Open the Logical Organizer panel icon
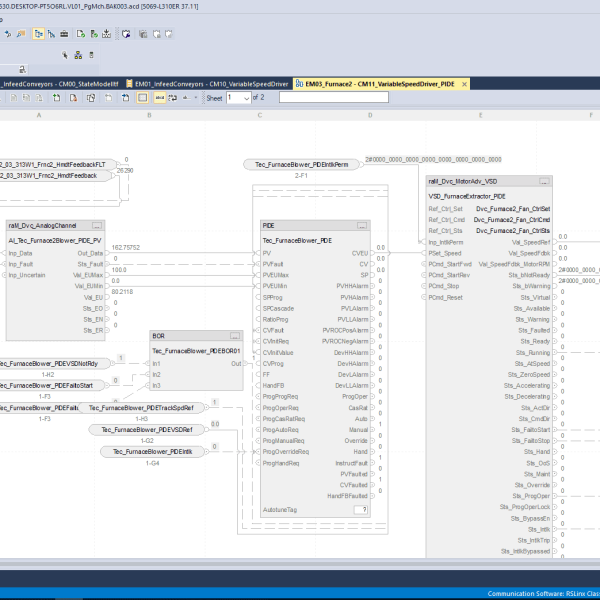This screenshot has height=600, width=600. pos(51,34)
